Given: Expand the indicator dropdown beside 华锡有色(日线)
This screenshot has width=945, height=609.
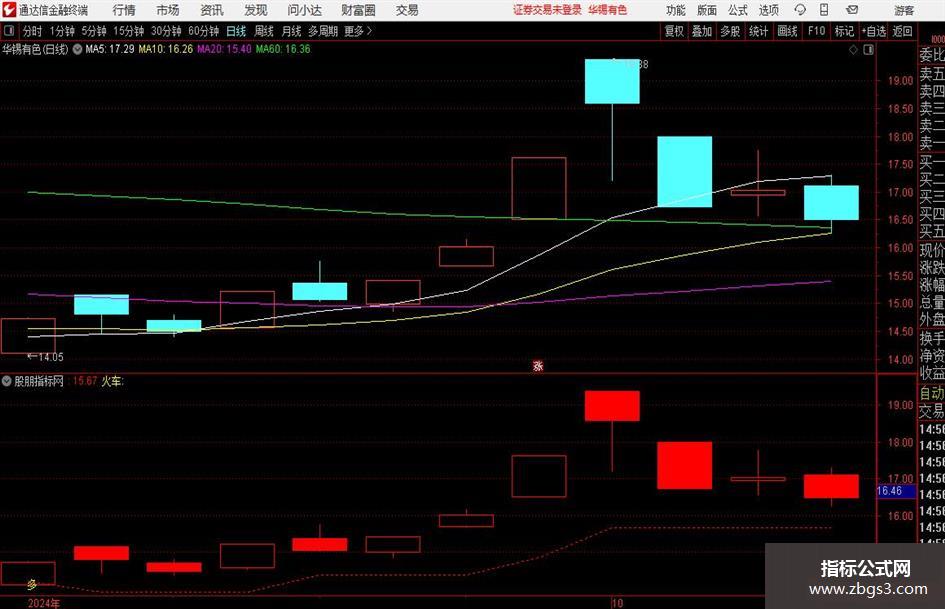Looking at the screenshot, I should point(77,49).
